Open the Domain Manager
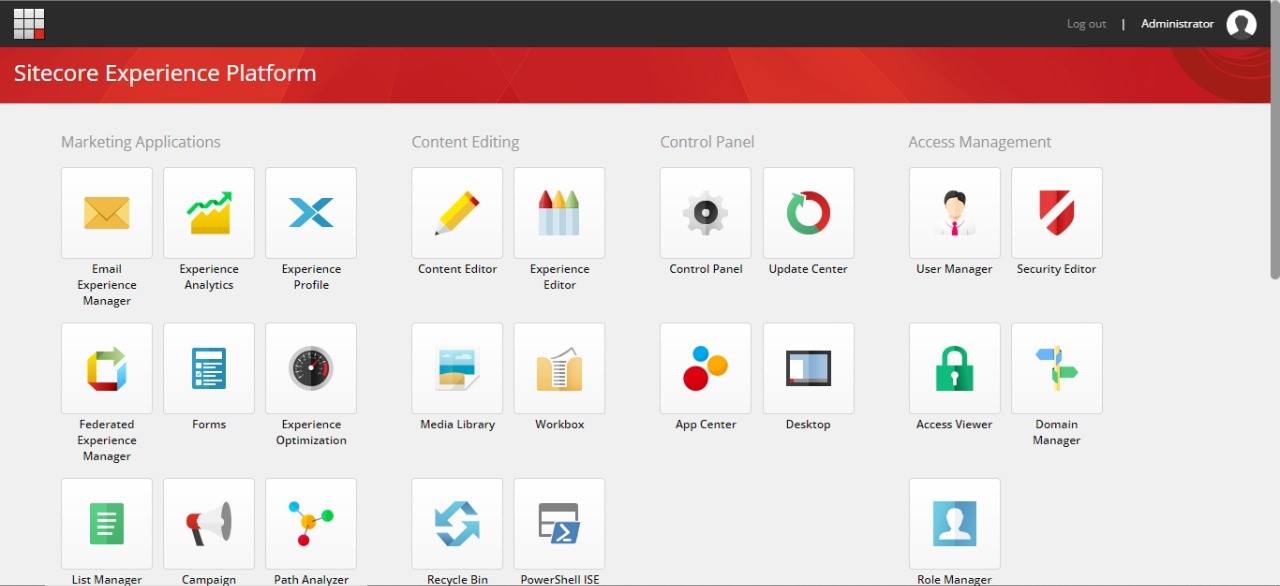Screen dimensions: 1280x586 pos(1057,368)
